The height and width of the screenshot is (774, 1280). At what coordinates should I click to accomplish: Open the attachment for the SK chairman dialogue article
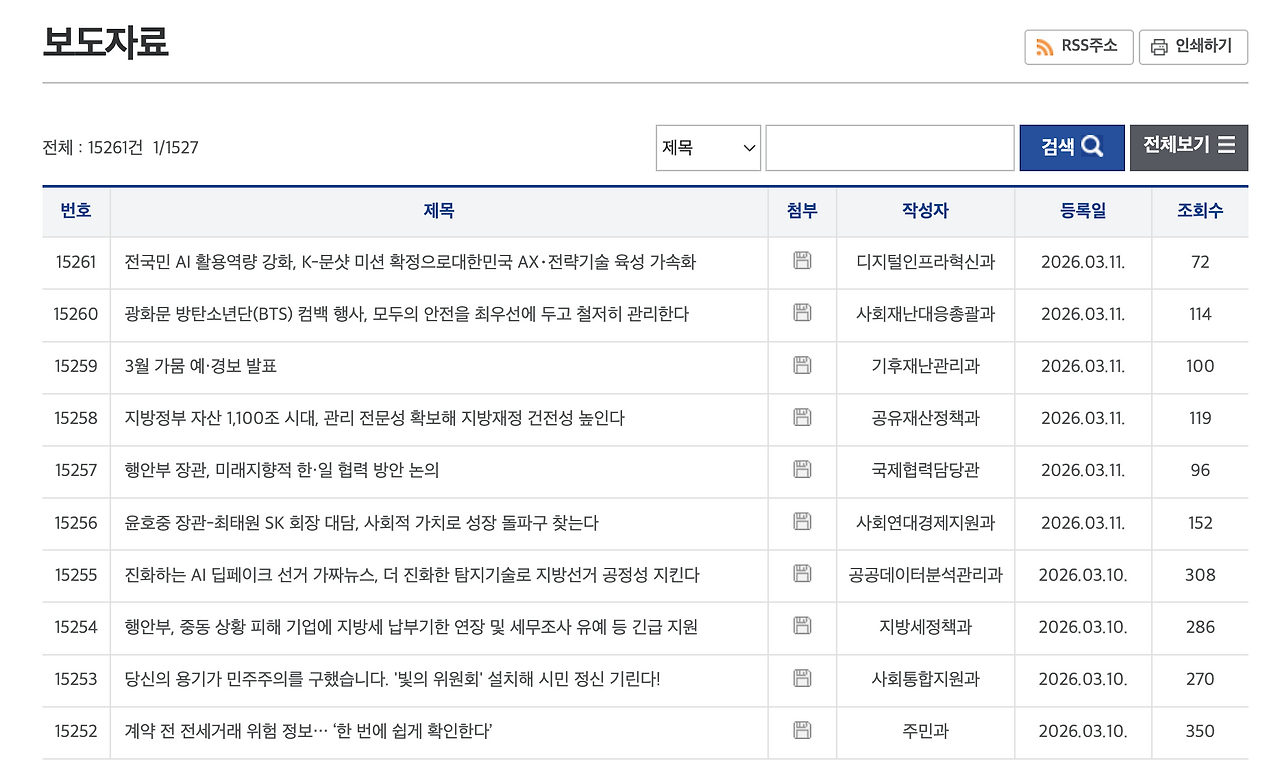801,523
